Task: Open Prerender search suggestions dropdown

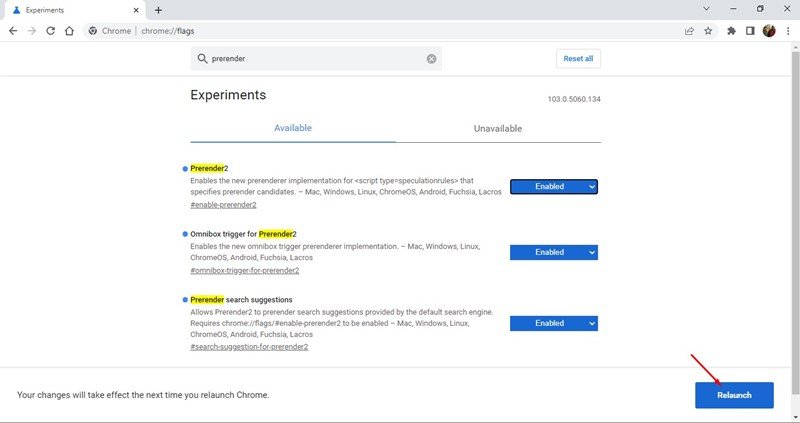Action: [x=554, y=323]
